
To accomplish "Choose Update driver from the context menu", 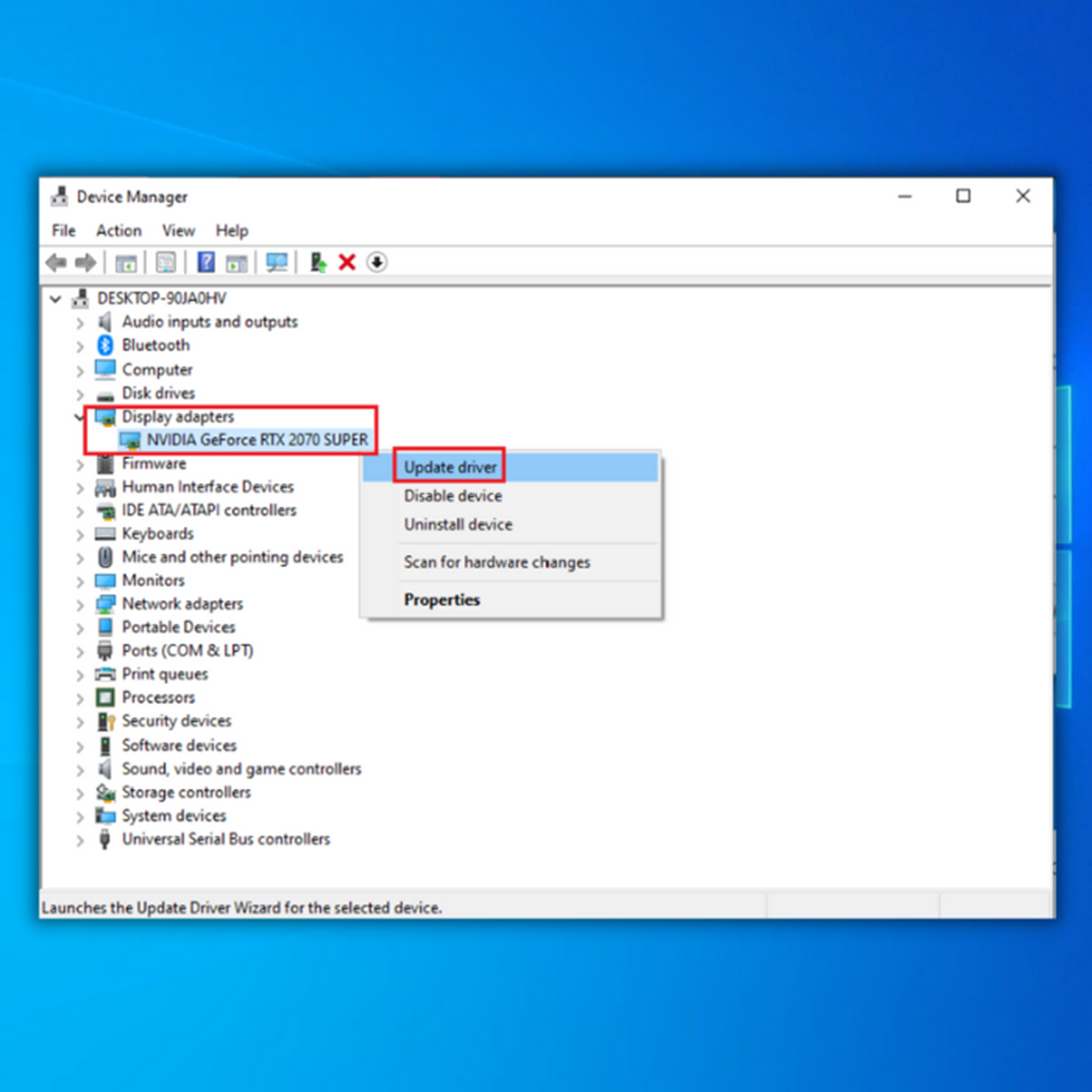I will pos(450,467).
